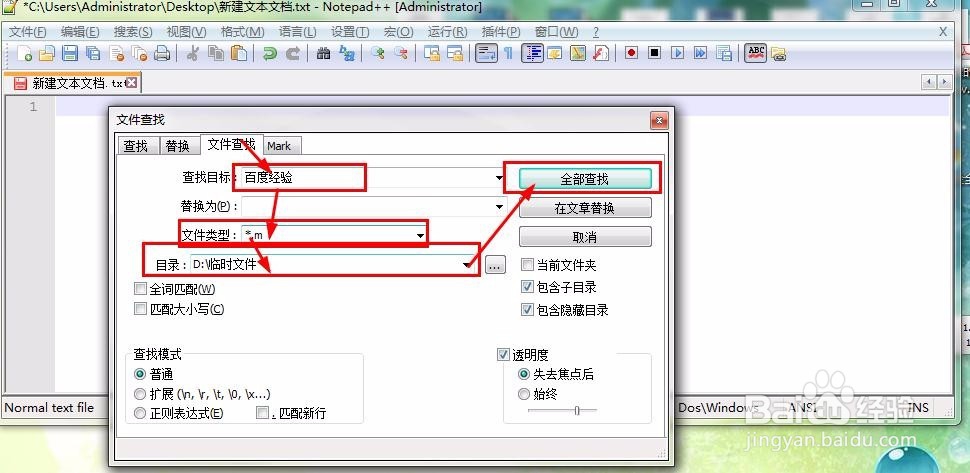Stop macro recording with square icon
Viewport: 970px width, 473px height.
pos(655,54)
